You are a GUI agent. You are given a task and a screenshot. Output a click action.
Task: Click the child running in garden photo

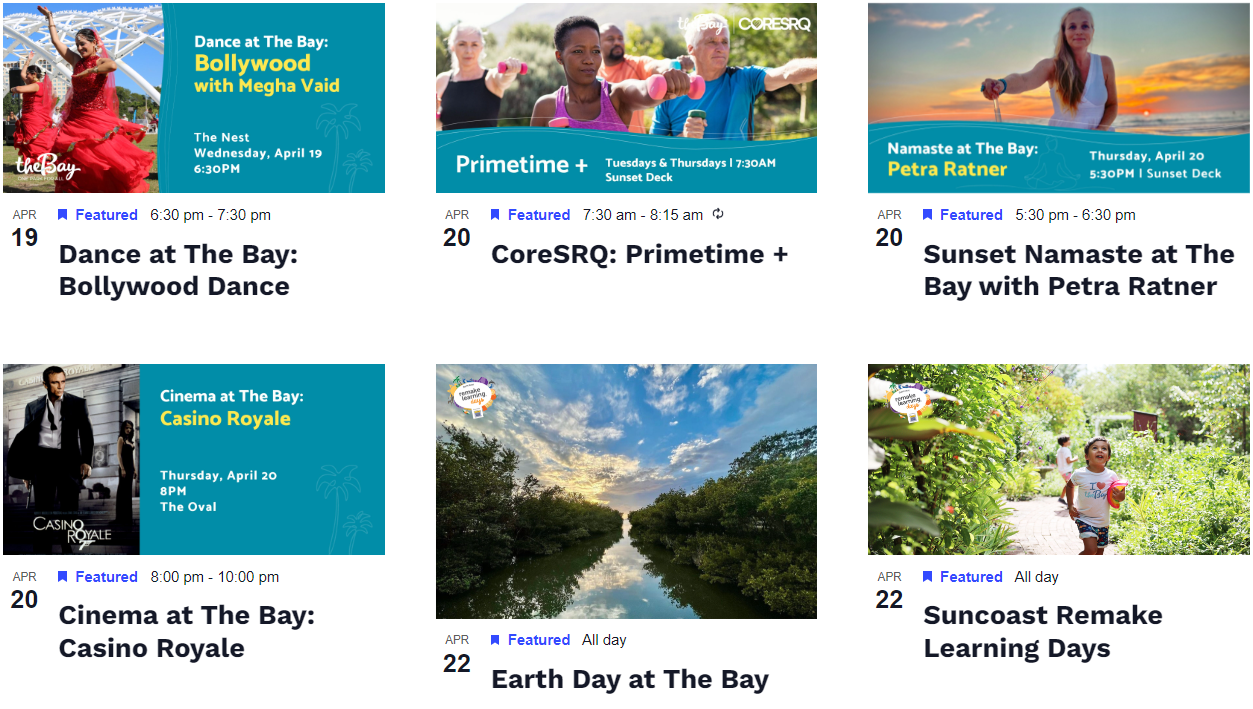(x=1058, y=459)
